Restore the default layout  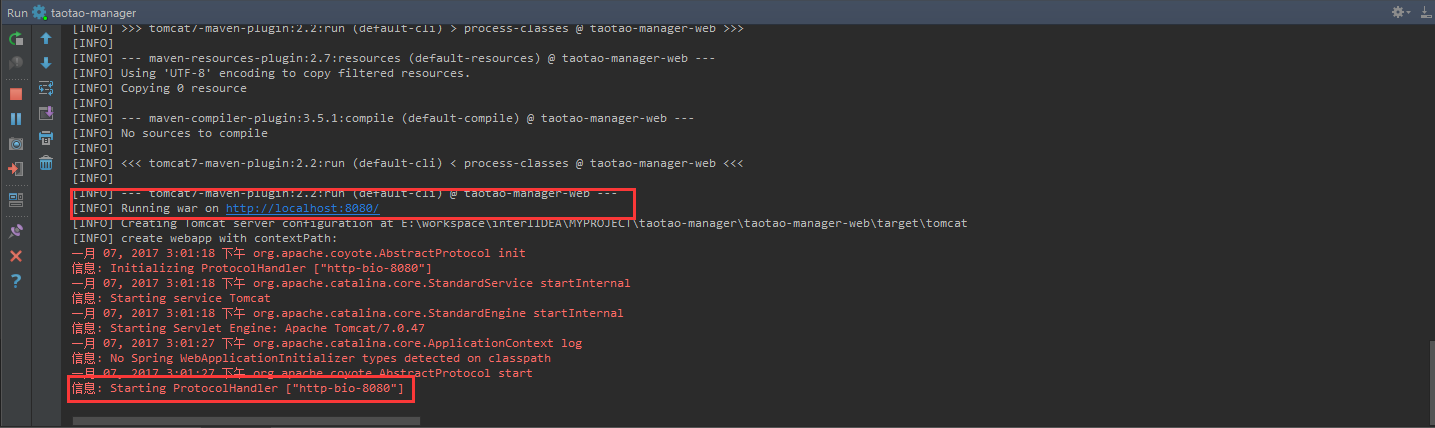click(x=16, y=199)
